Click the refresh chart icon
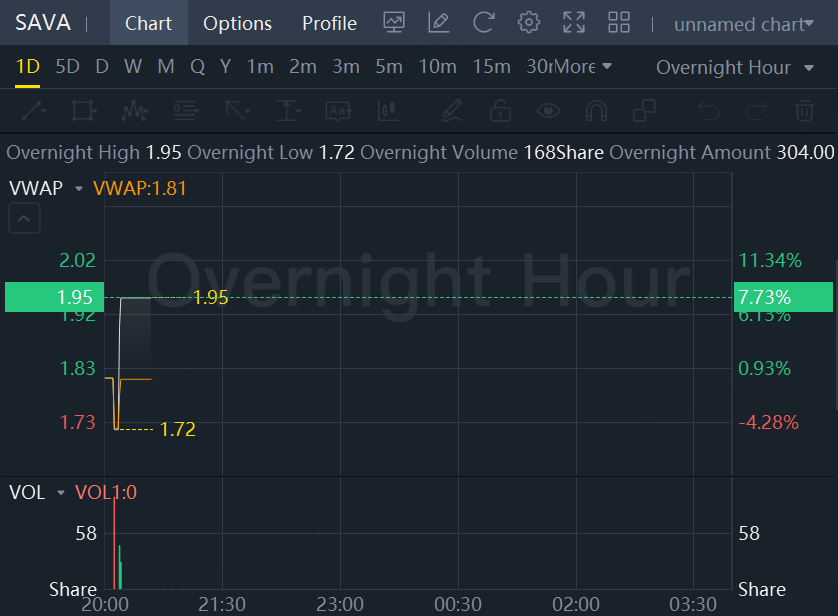This screenshot has height=616, width=838. click(484, 23)
